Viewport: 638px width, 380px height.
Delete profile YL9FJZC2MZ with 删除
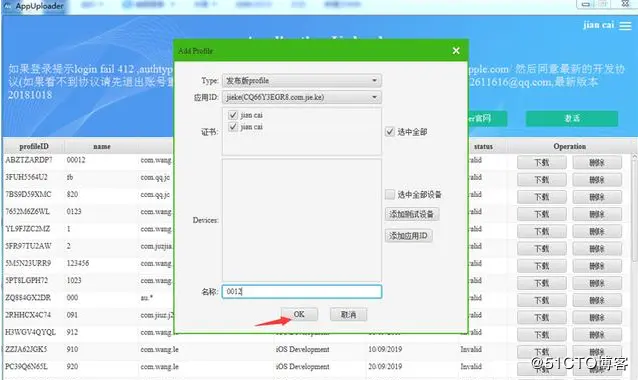coord(597,231)
